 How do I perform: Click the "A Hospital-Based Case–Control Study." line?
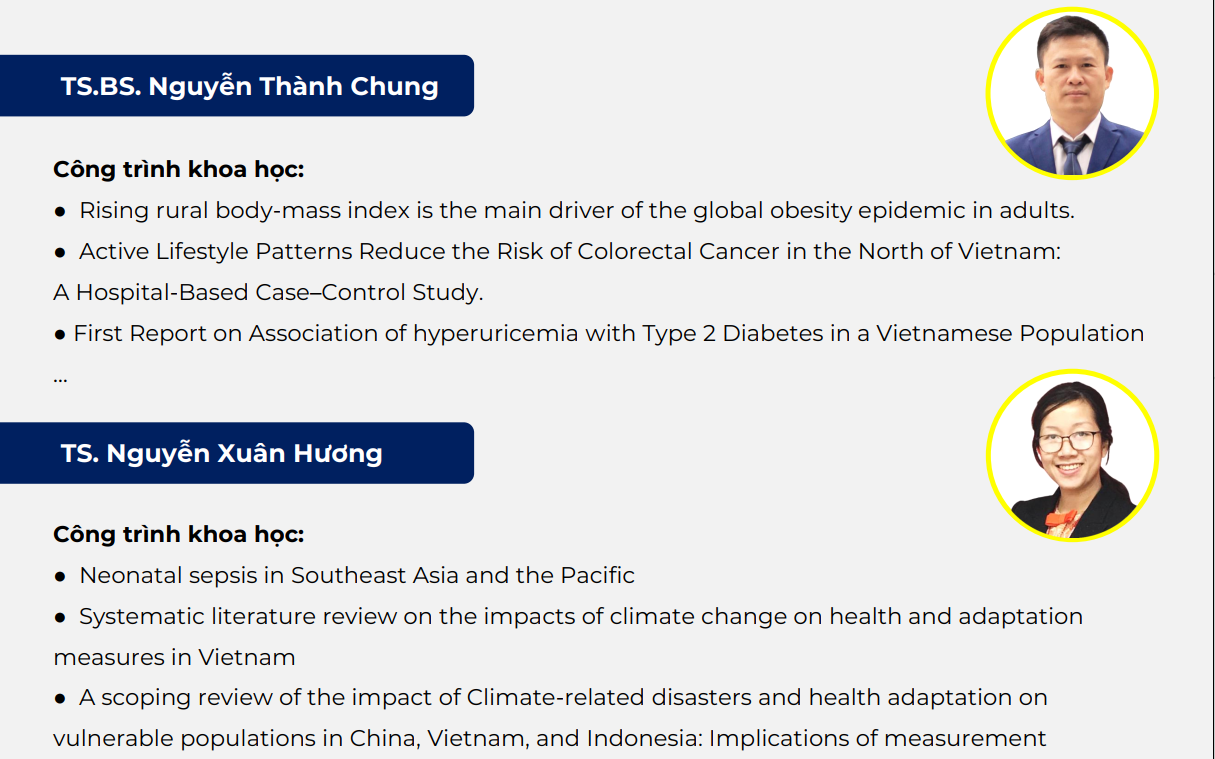click(268, 293)
